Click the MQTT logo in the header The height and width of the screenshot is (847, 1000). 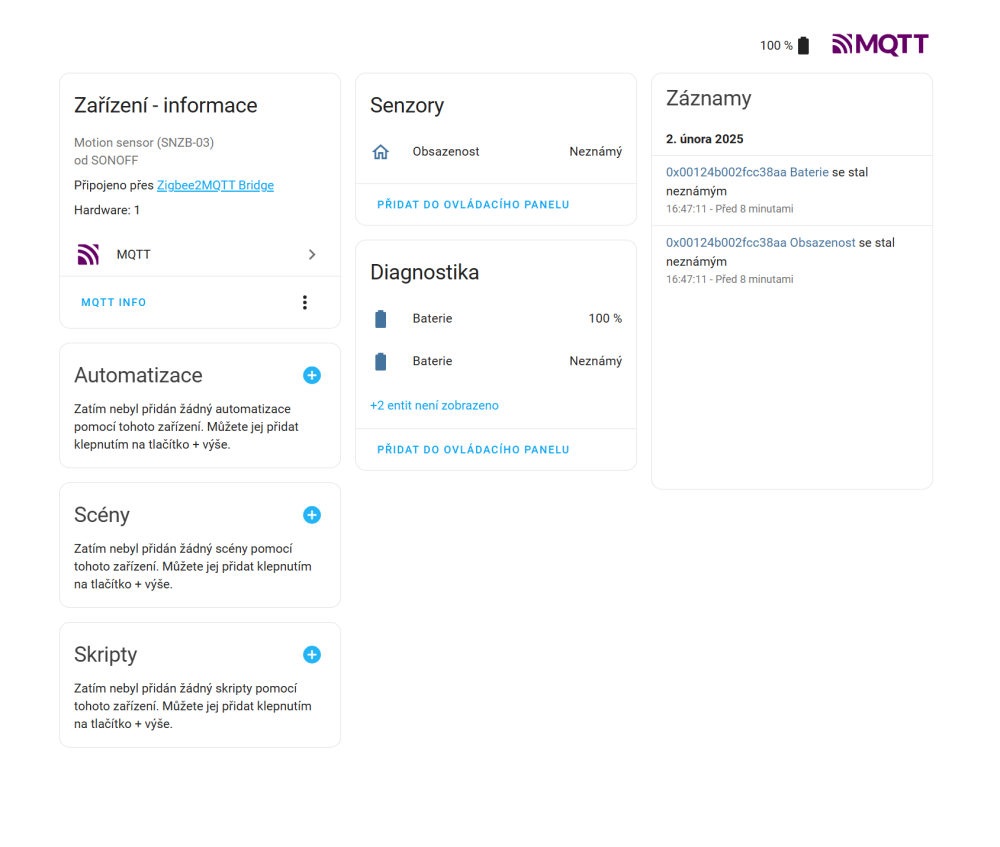pos(880,44)
